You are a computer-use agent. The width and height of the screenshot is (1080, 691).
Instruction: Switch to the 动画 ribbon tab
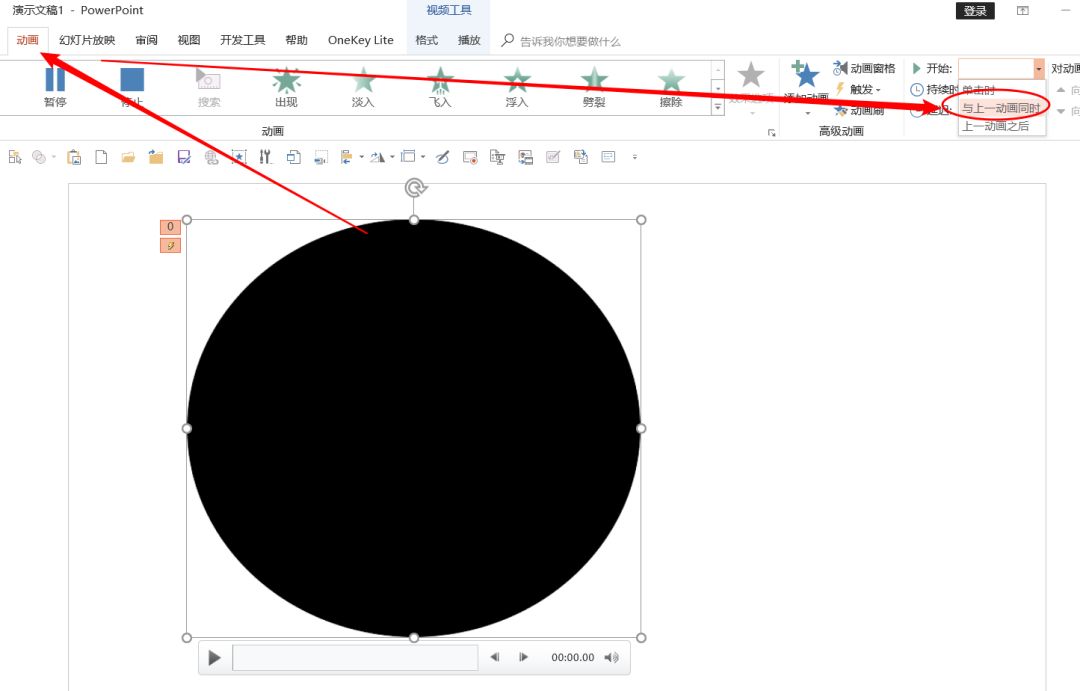coord(28,40)
